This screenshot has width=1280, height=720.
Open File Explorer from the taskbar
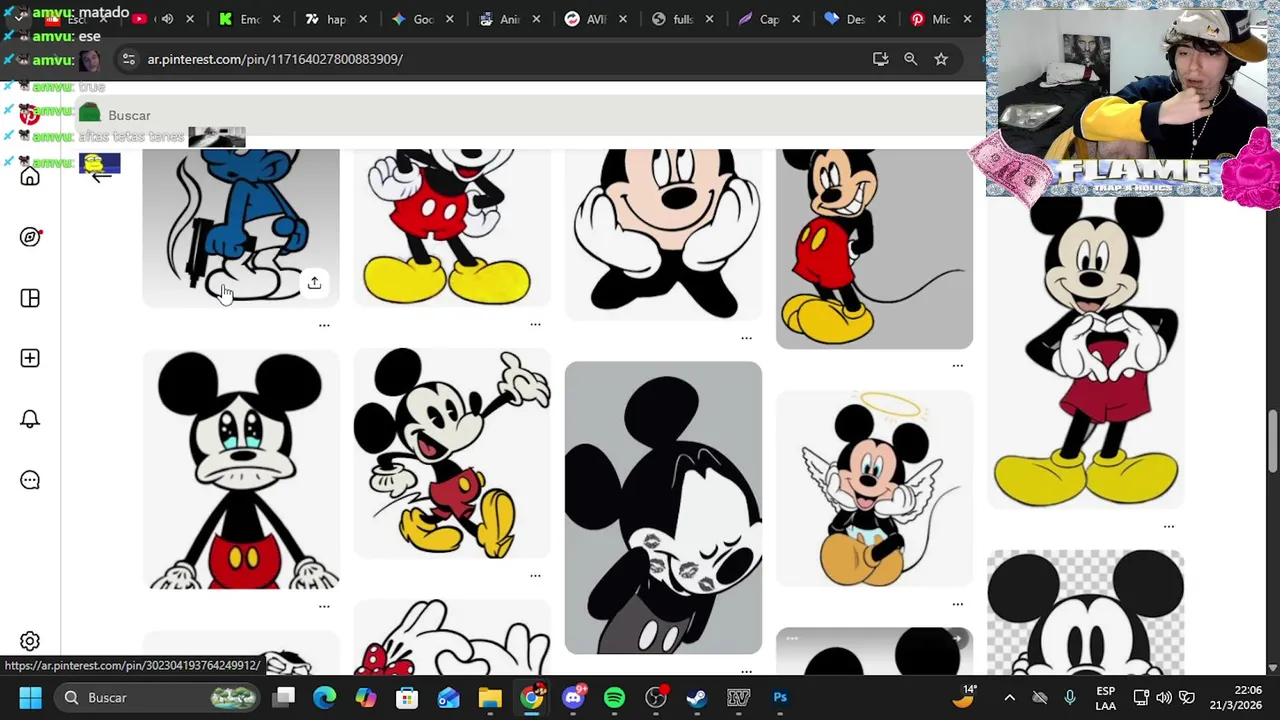490,697
